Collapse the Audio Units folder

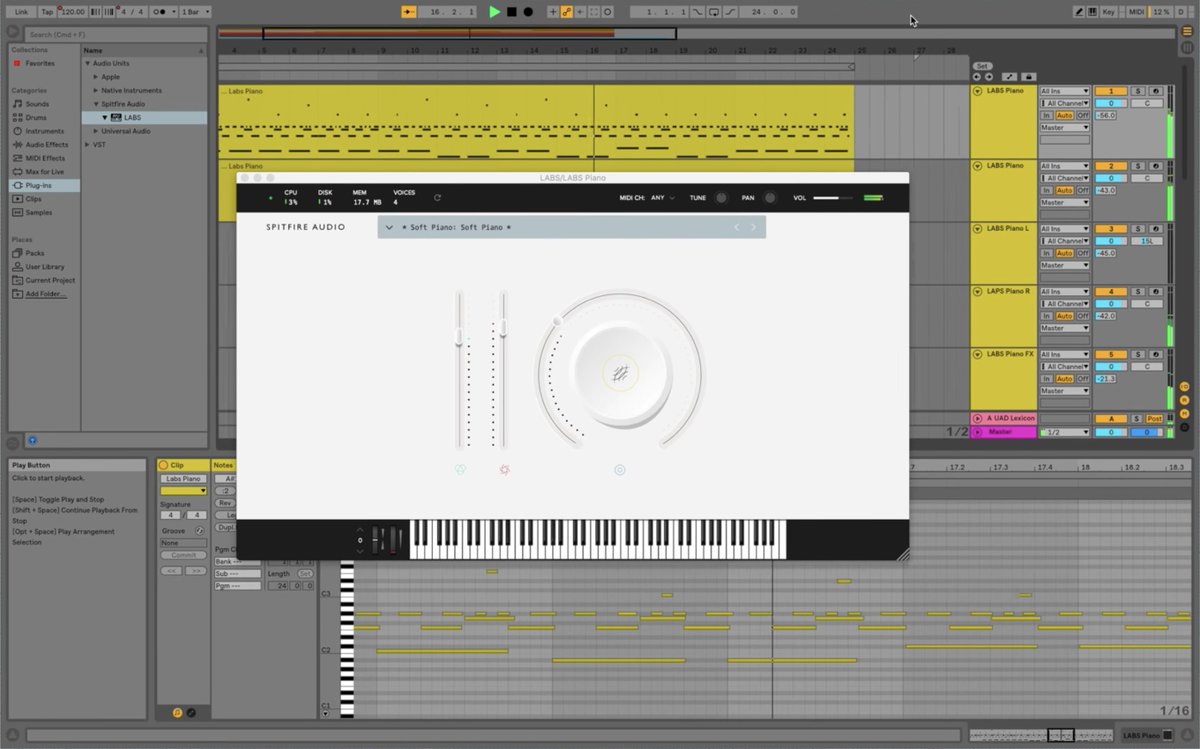click(87, 63)
